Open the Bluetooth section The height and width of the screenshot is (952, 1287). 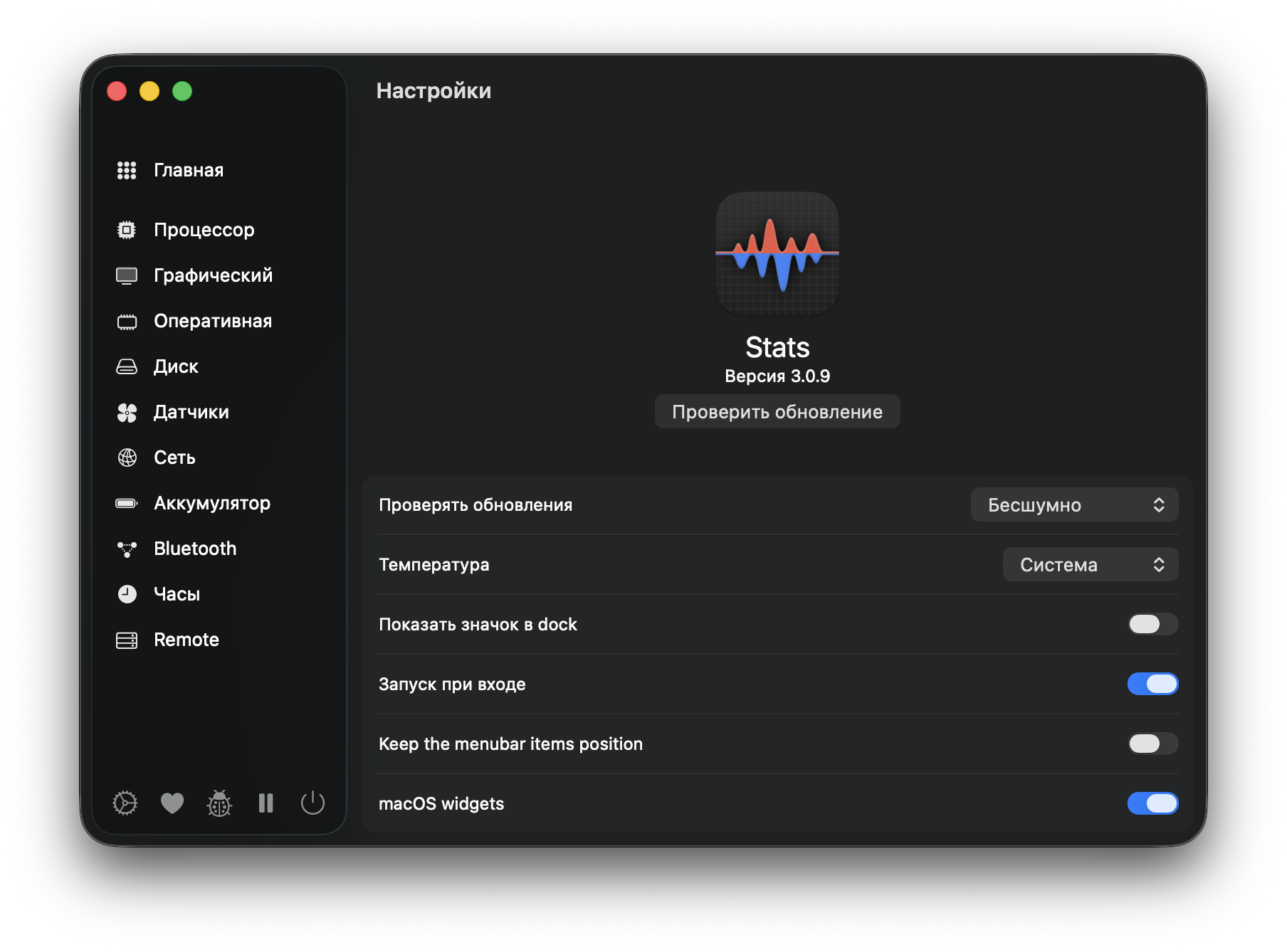click(x=195, y=549)
